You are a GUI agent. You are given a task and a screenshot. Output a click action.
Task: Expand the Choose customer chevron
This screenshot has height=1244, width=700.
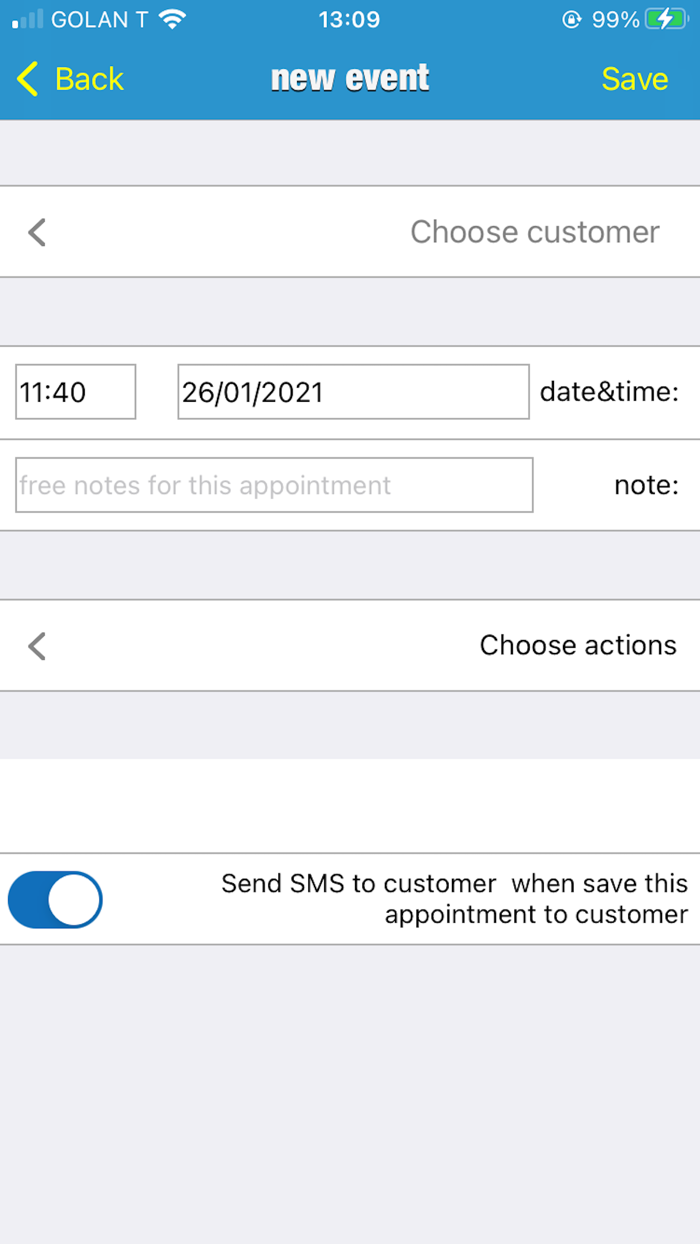pyautogui.click(x=37, y=232)
